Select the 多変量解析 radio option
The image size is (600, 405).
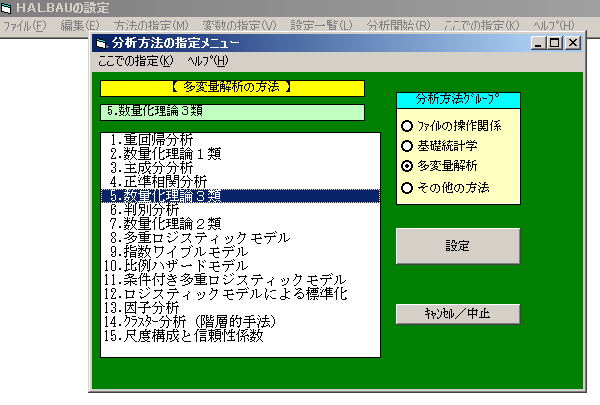click(406, 166)
